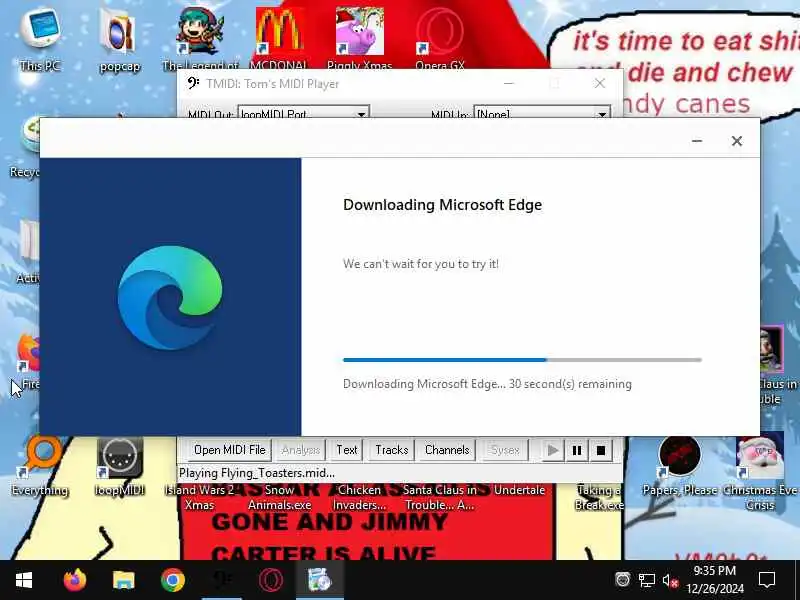Click the Edge logo in installer
800x600 pixels.
(170, 297)
